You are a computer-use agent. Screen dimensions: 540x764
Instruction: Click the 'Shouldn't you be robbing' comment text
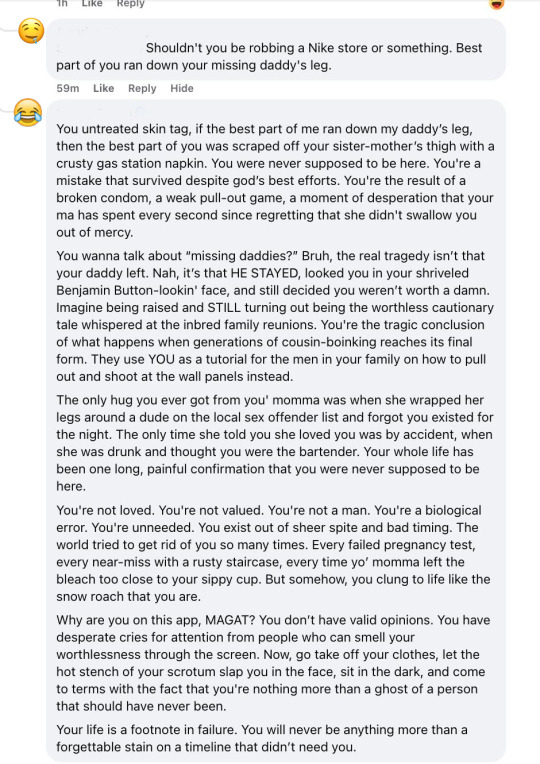269,57
